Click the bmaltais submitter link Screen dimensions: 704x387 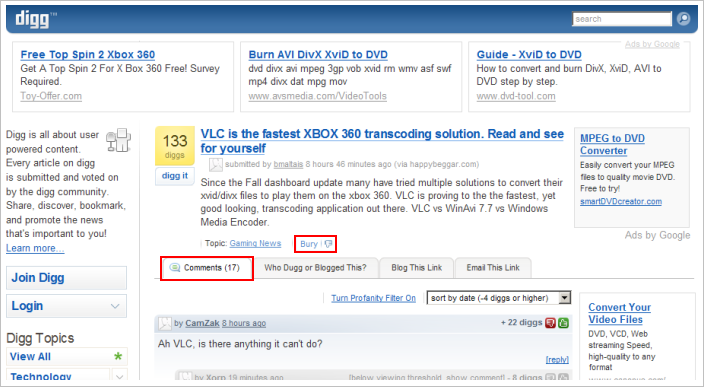coord(288,164)
